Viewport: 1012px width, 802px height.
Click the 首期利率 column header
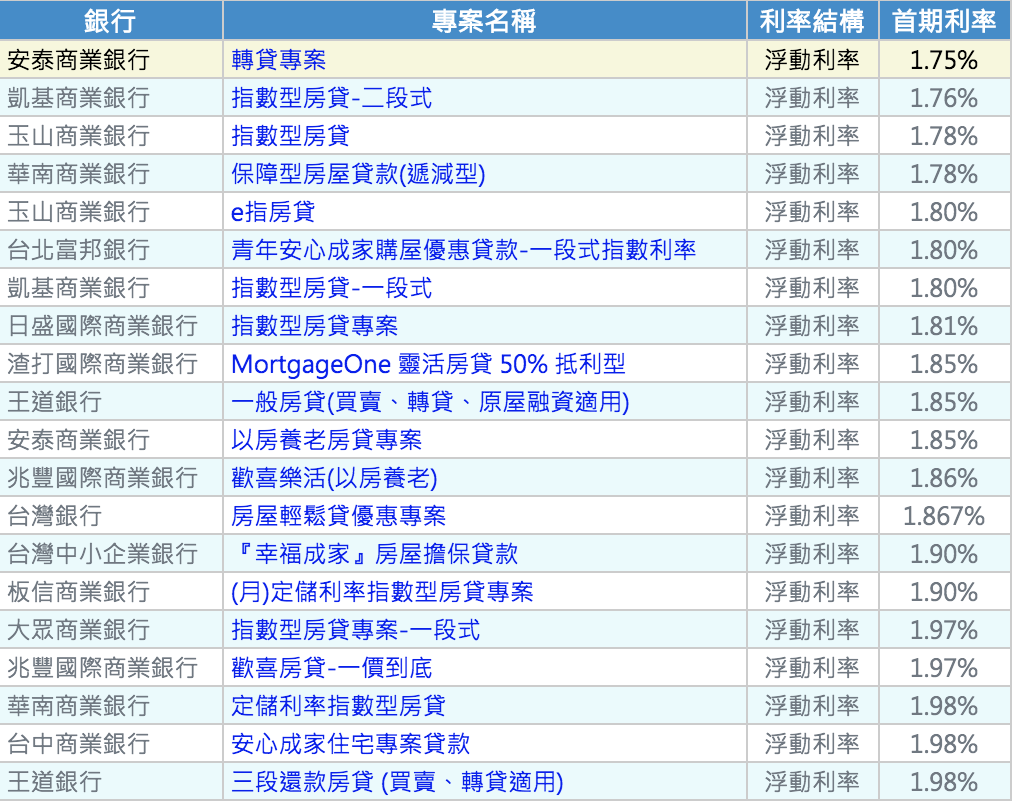click(944, 21)
